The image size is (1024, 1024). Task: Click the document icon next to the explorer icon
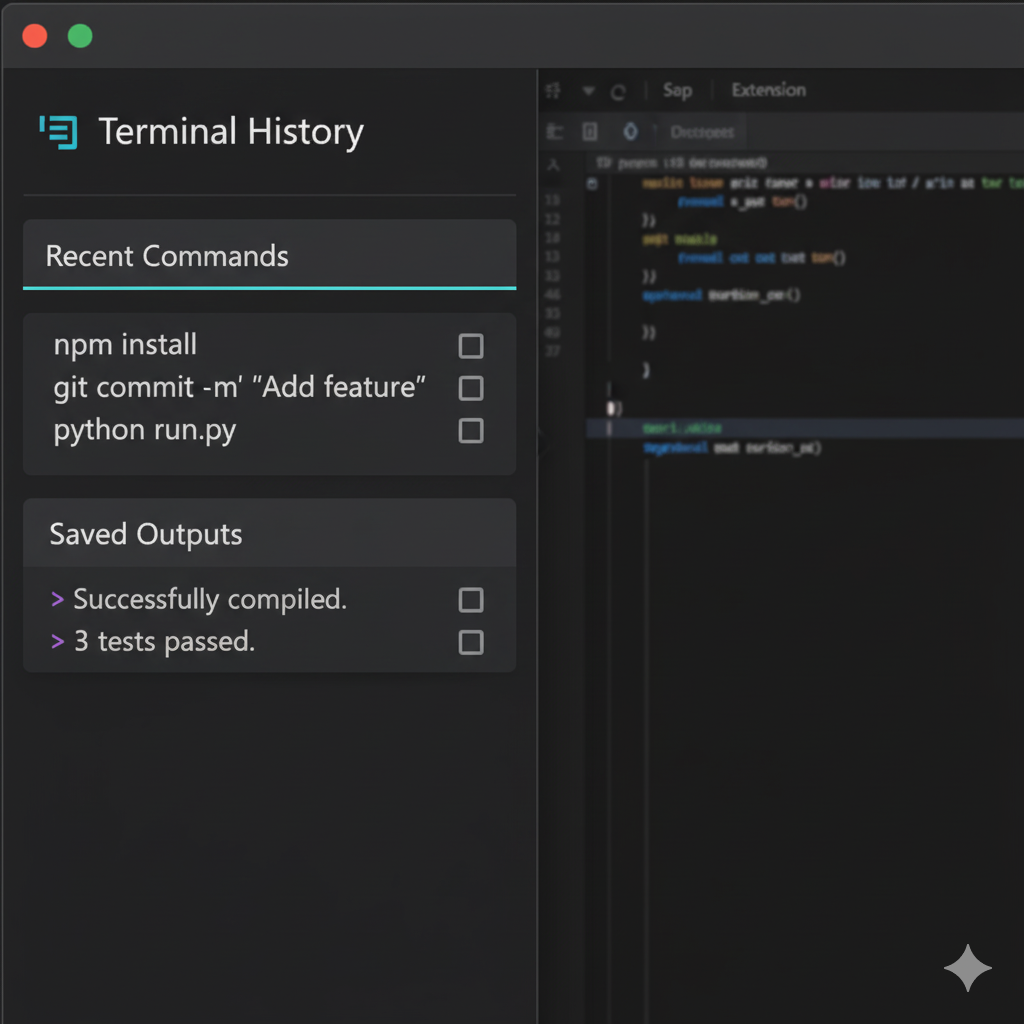click(590, 131)
